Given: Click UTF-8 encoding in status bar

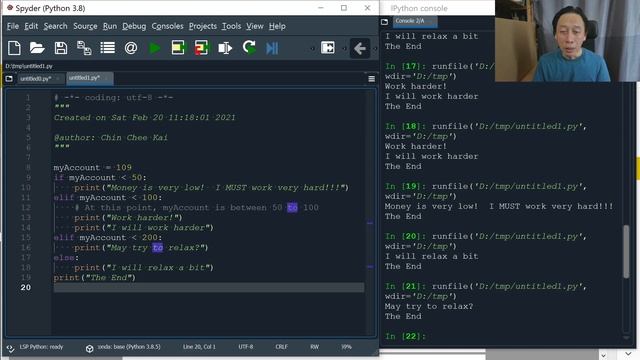Looking at the screenshot, I should coord(246,347).
